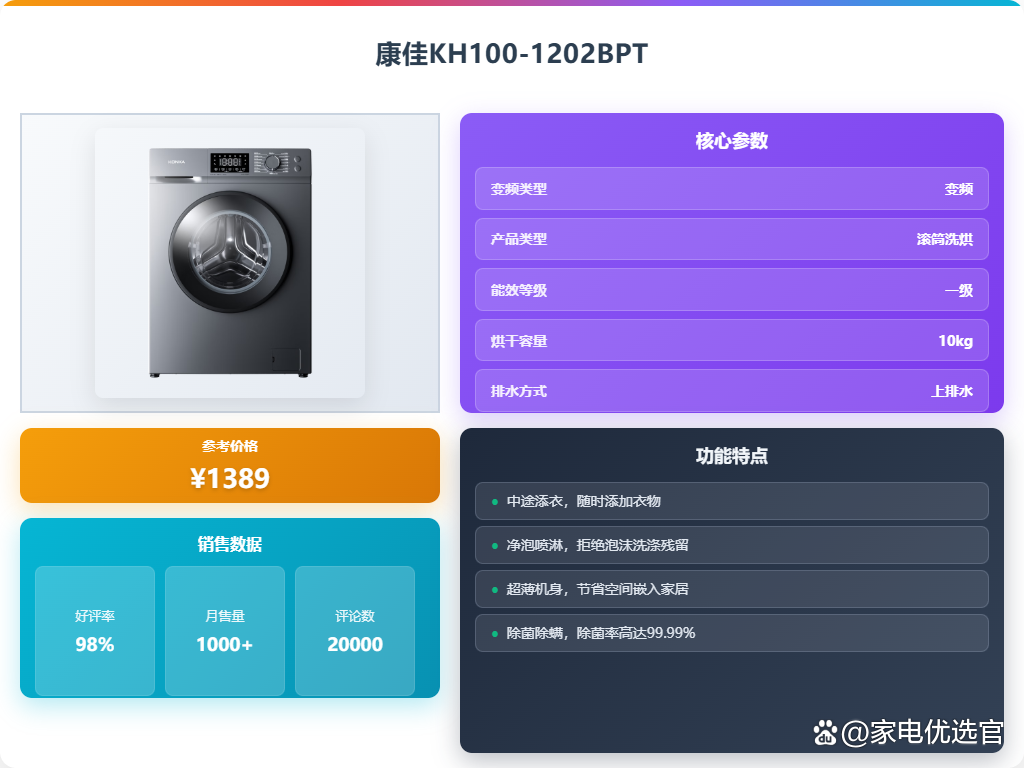Viewport: 1024px width, 768px height.
Task: Click the @家电优选官 watermark text
Action: click(x=922, y=733)
